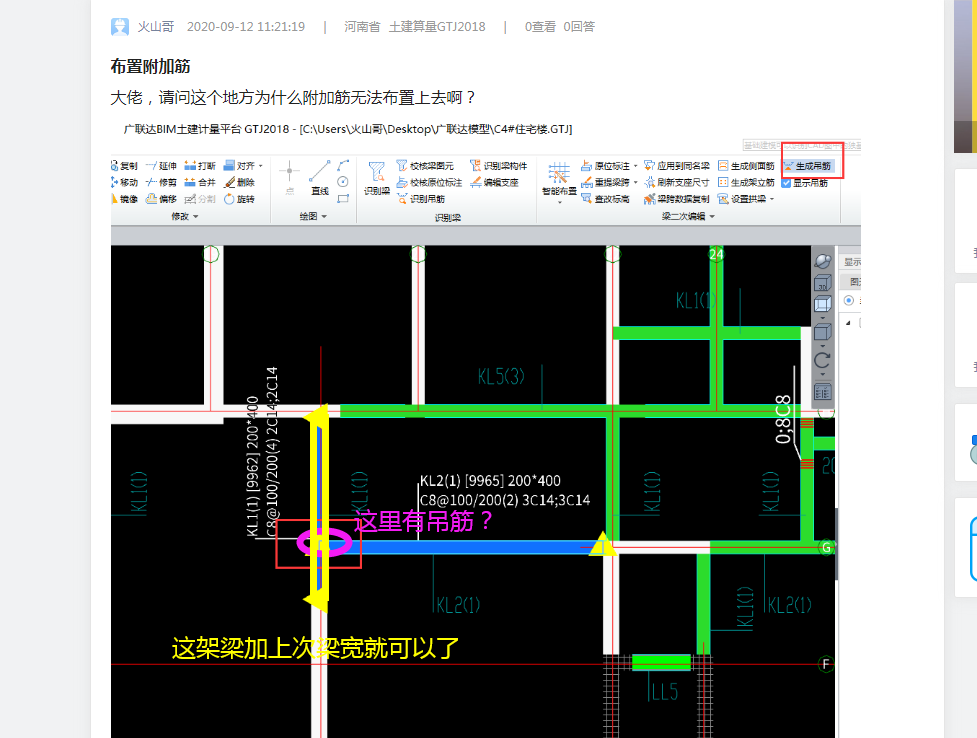Image resolution: width=977 pixels, height=738 pixels.
Task: Choose the 偏移 (offset) tool
Action: point(161,199)
